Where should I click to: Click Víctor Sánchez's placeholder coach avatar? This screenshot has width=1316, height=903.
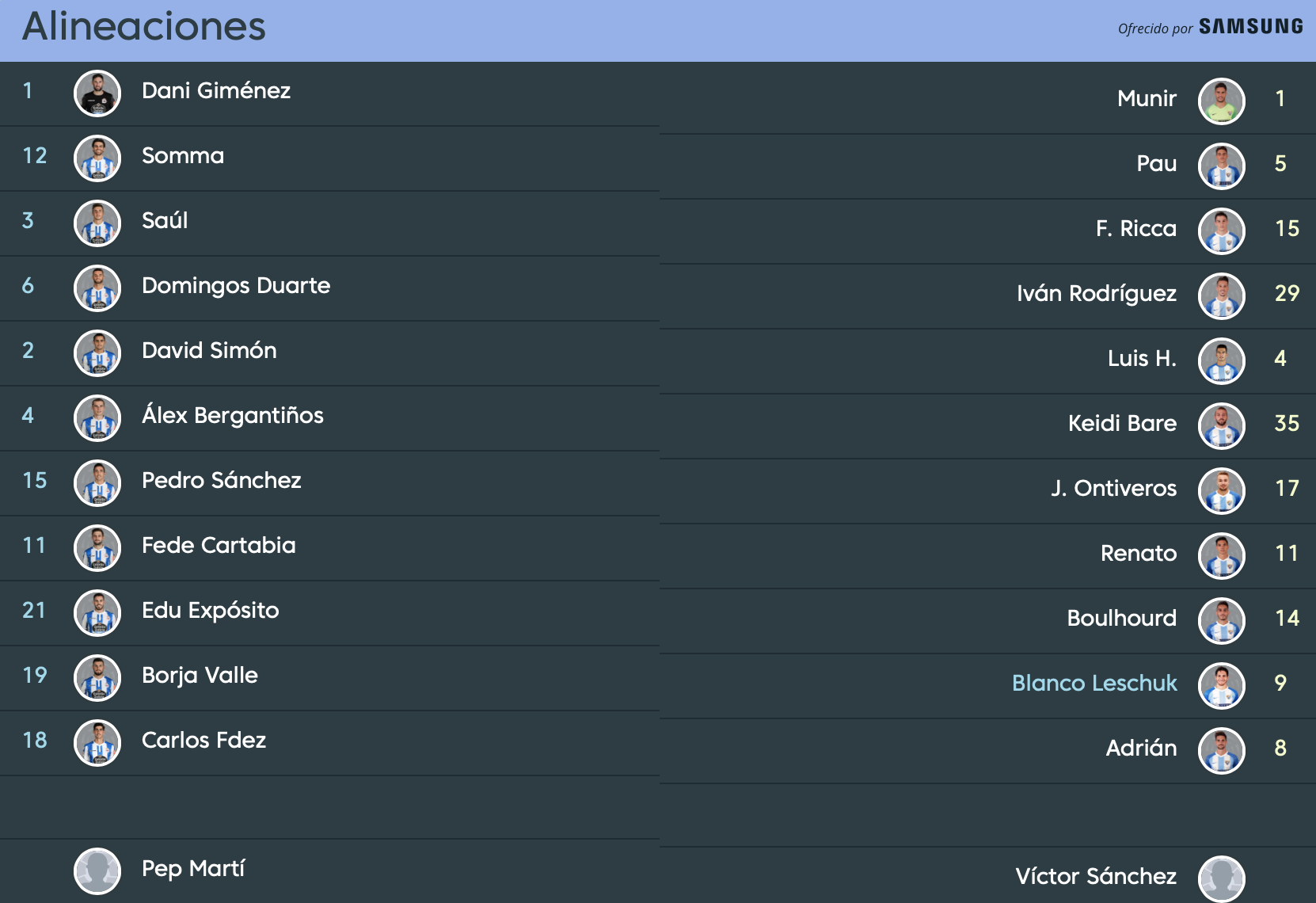(x=1222, y=878)
